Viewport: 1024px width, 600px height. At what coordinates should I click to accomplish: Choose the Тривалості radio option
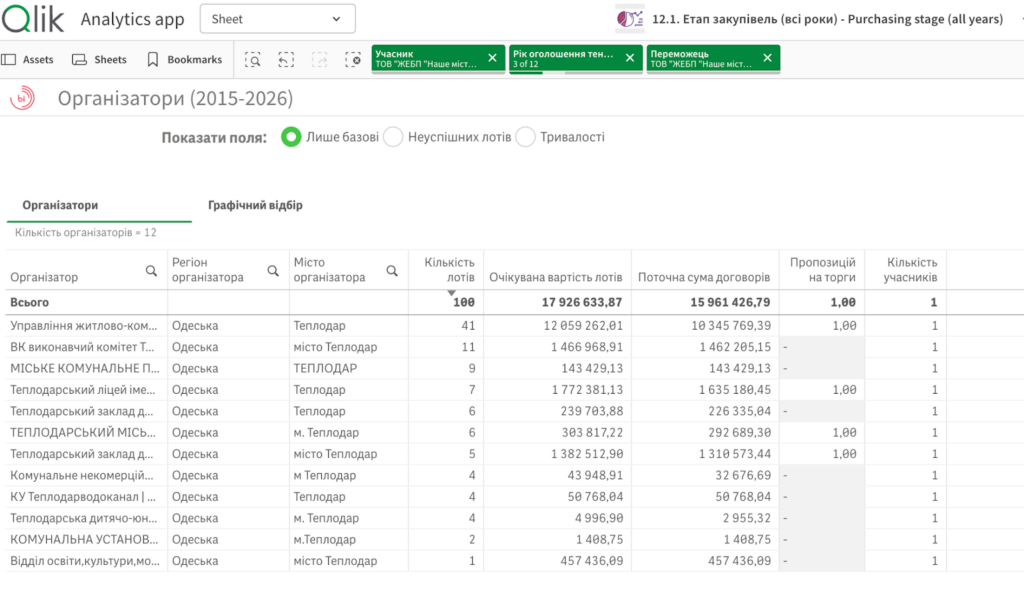coord(526,137)
